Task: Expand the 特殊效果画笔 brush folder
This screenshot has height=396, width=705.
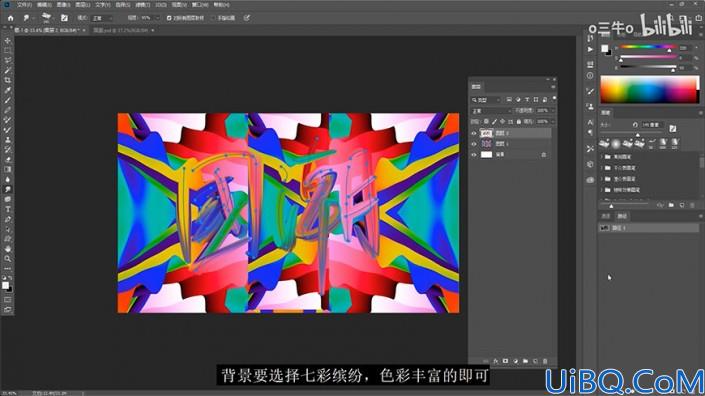Action: (x=602, y=190)
